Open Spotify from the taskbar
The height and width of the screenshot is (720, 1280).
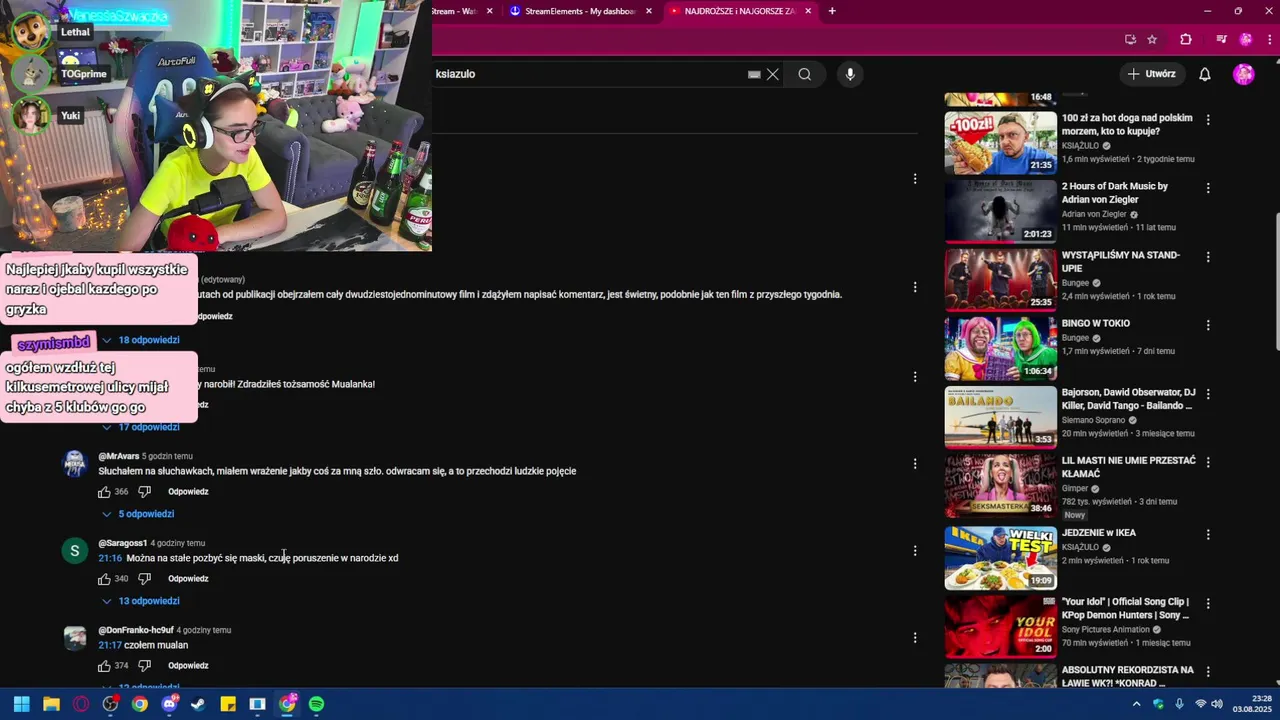[316, 704]
